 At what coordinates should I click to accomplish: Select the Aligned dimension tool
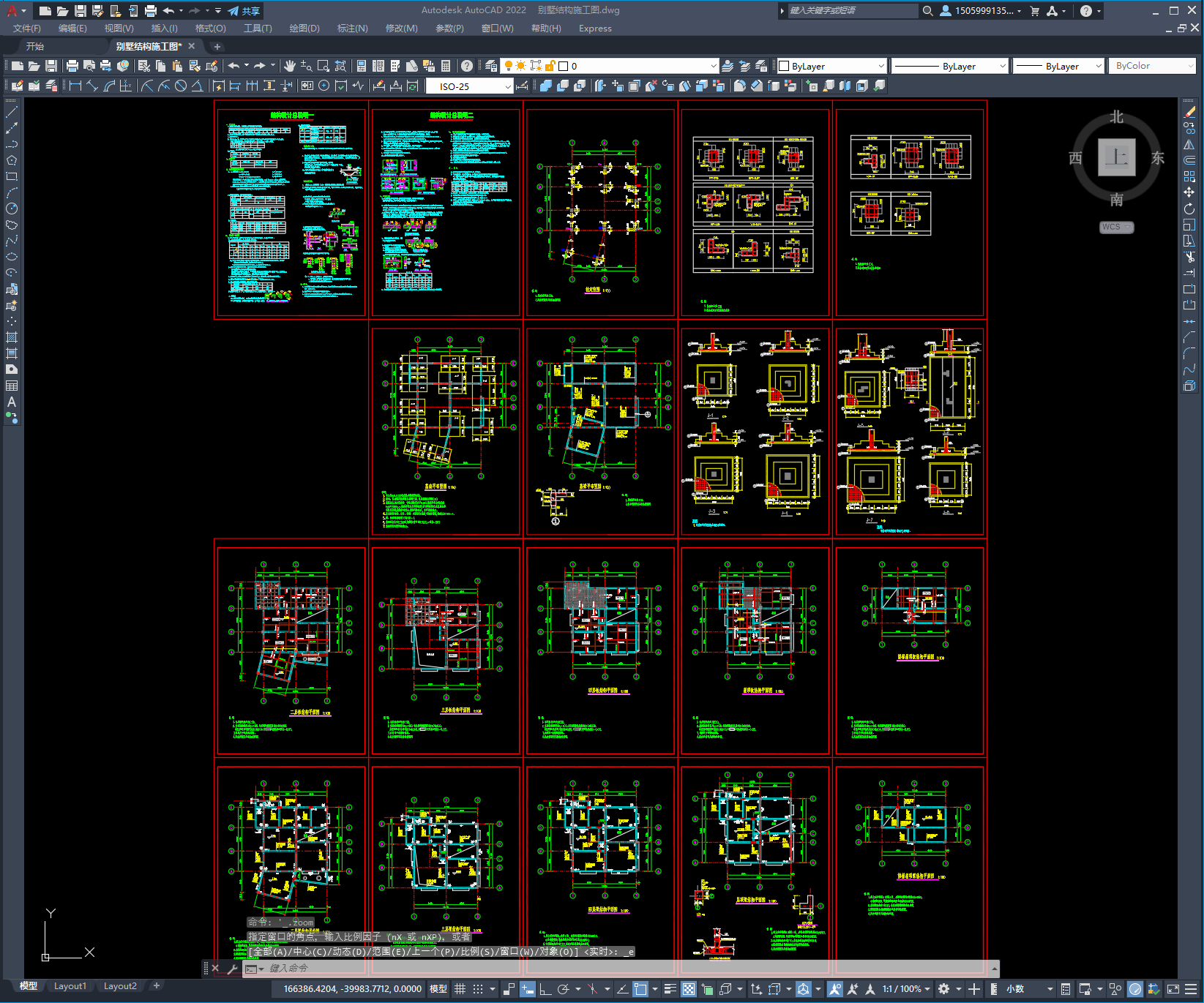coord(92,86)
